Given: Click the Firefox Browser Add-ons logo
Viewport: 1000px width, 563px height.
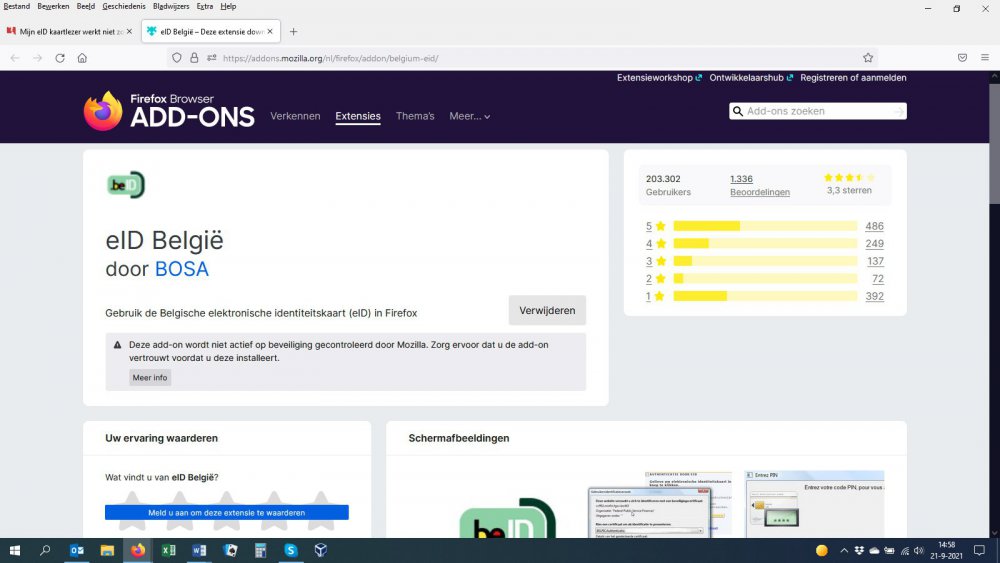Looking at the screenshot, I should (x=169, y=111).
